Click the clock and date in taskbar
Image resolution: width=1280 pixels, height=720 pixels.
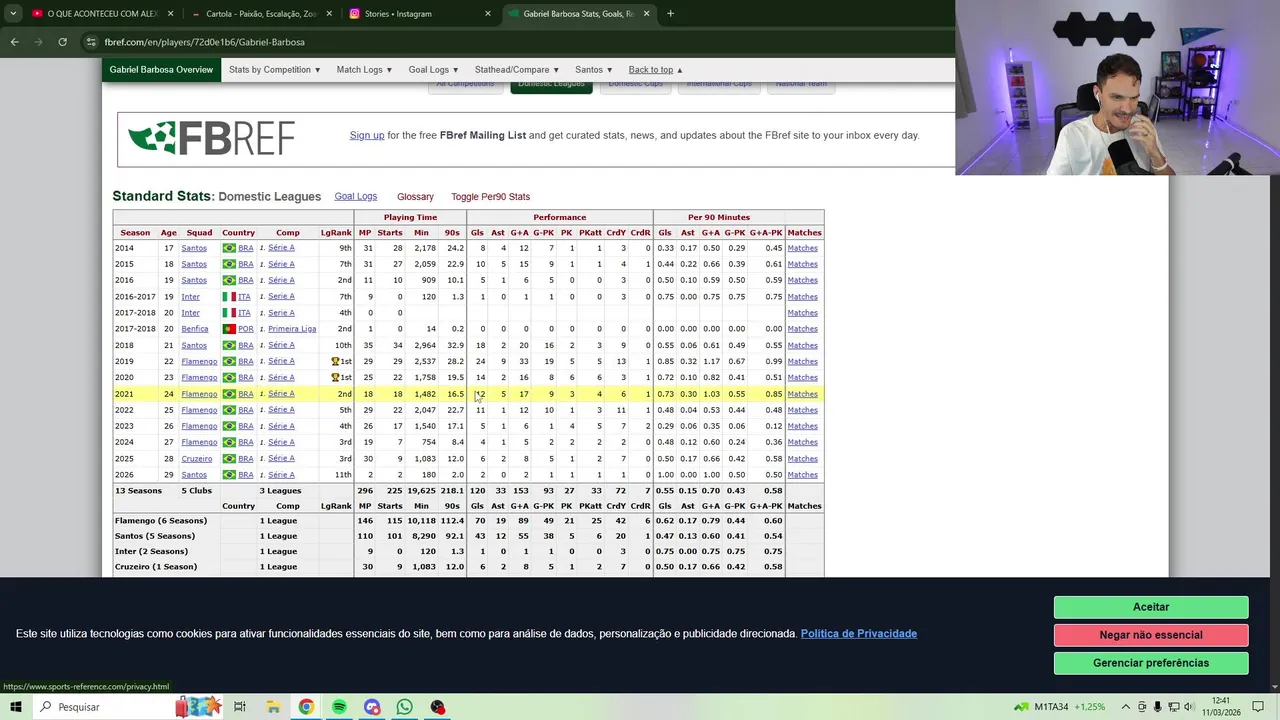coord(1221,707)
